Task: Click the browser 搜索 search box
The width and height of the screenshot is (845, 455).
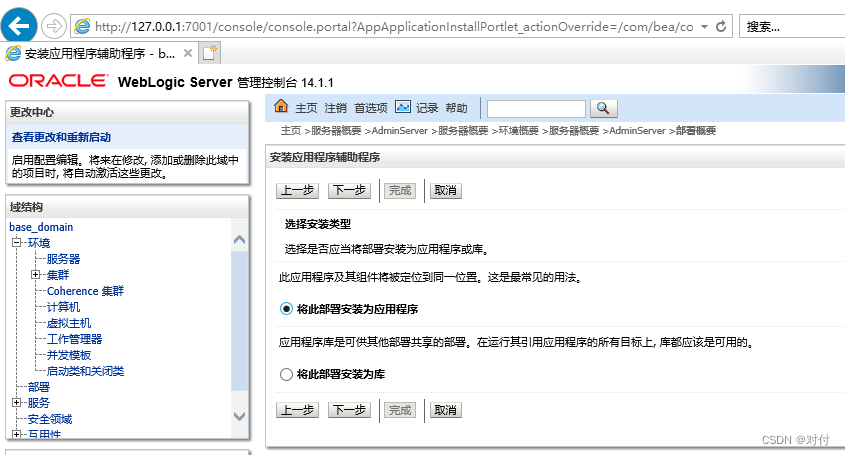Action: (792, 26)
